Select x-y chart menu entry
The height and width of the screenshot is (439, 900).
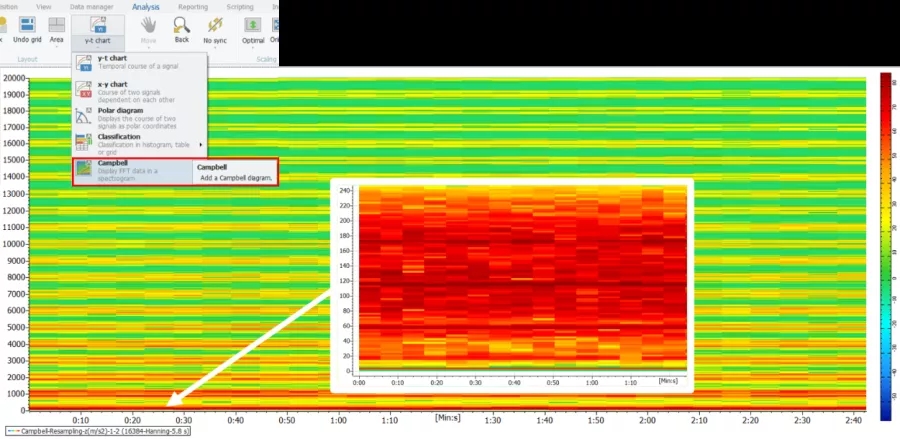click(139, 92)
